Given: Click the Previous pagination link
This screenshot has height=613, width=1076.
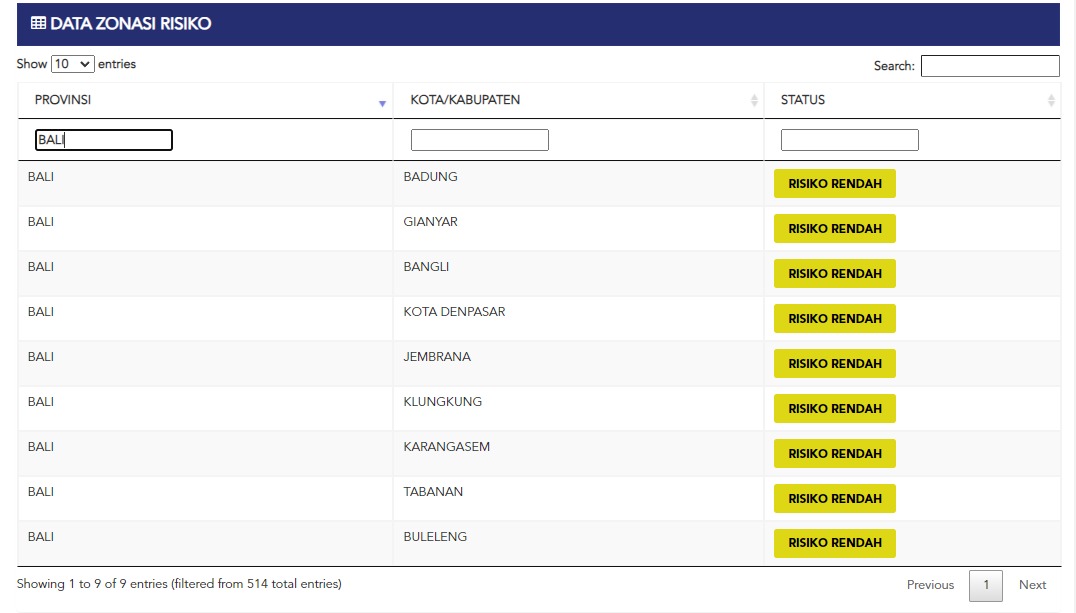Looking at the screenshot, I should point(930,585).
